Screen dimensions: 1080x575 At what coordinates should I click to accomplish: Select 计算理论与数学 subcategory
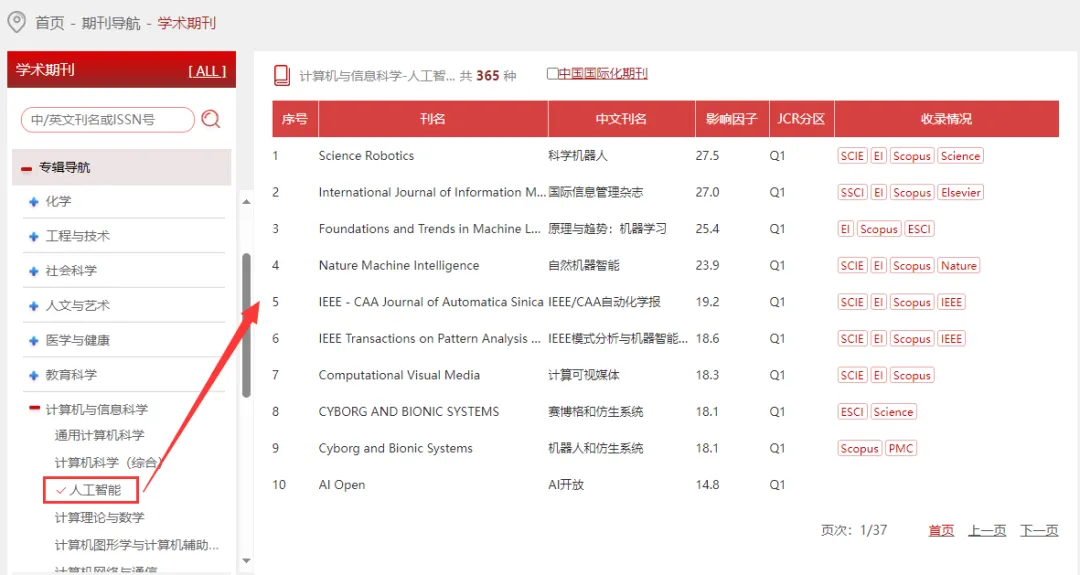click(100, 517)
